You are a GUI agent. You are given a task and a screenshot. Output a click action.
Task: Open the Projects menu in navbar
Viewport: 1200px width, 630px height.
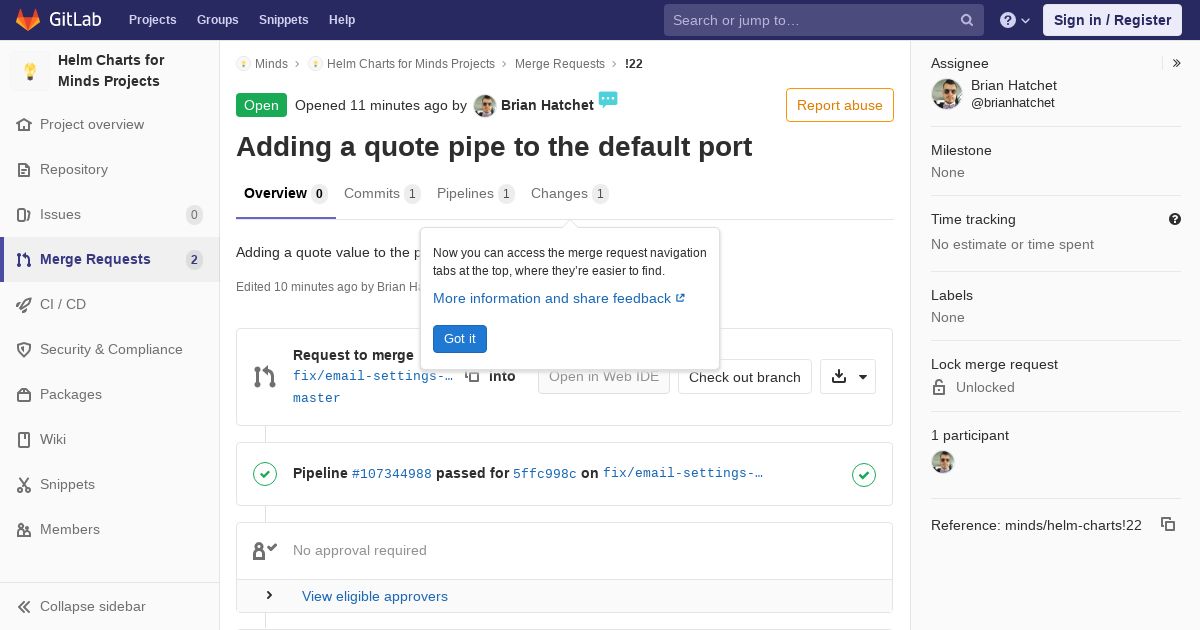click(x=152, y=20)
